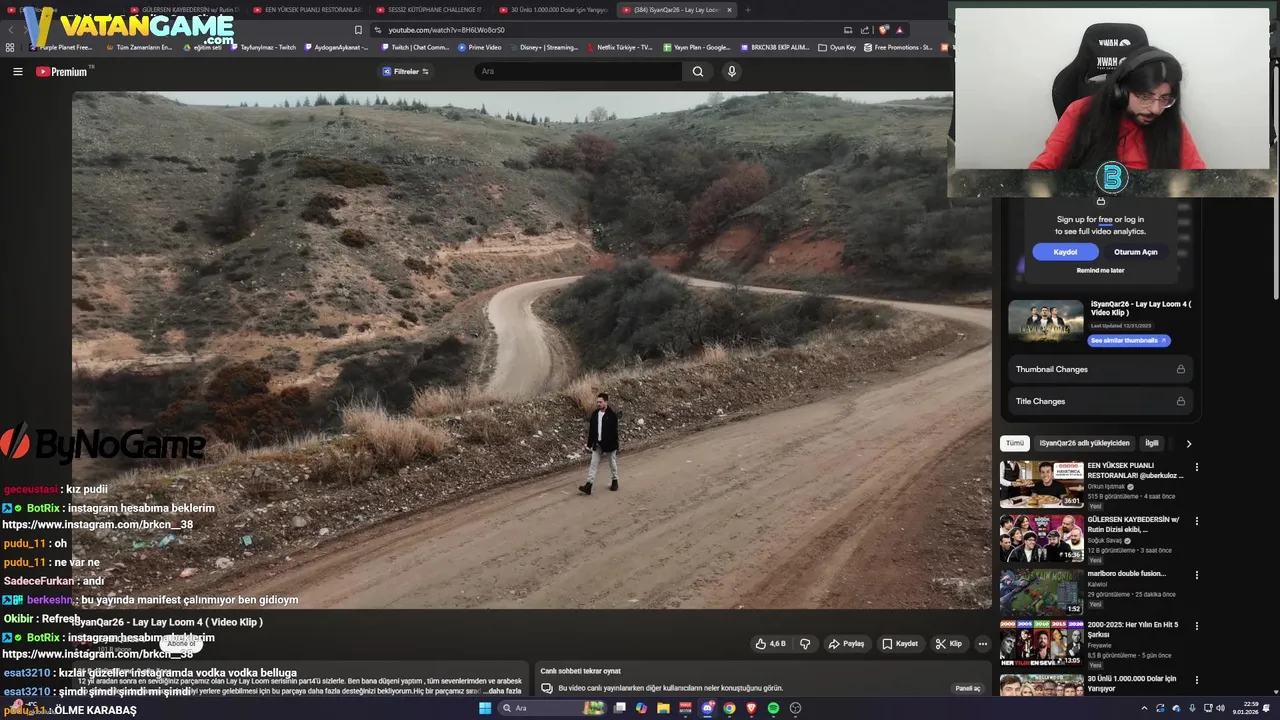1280x720 pixels.
Task: Expand description with ...daha fazla
Action: (501, 691)
